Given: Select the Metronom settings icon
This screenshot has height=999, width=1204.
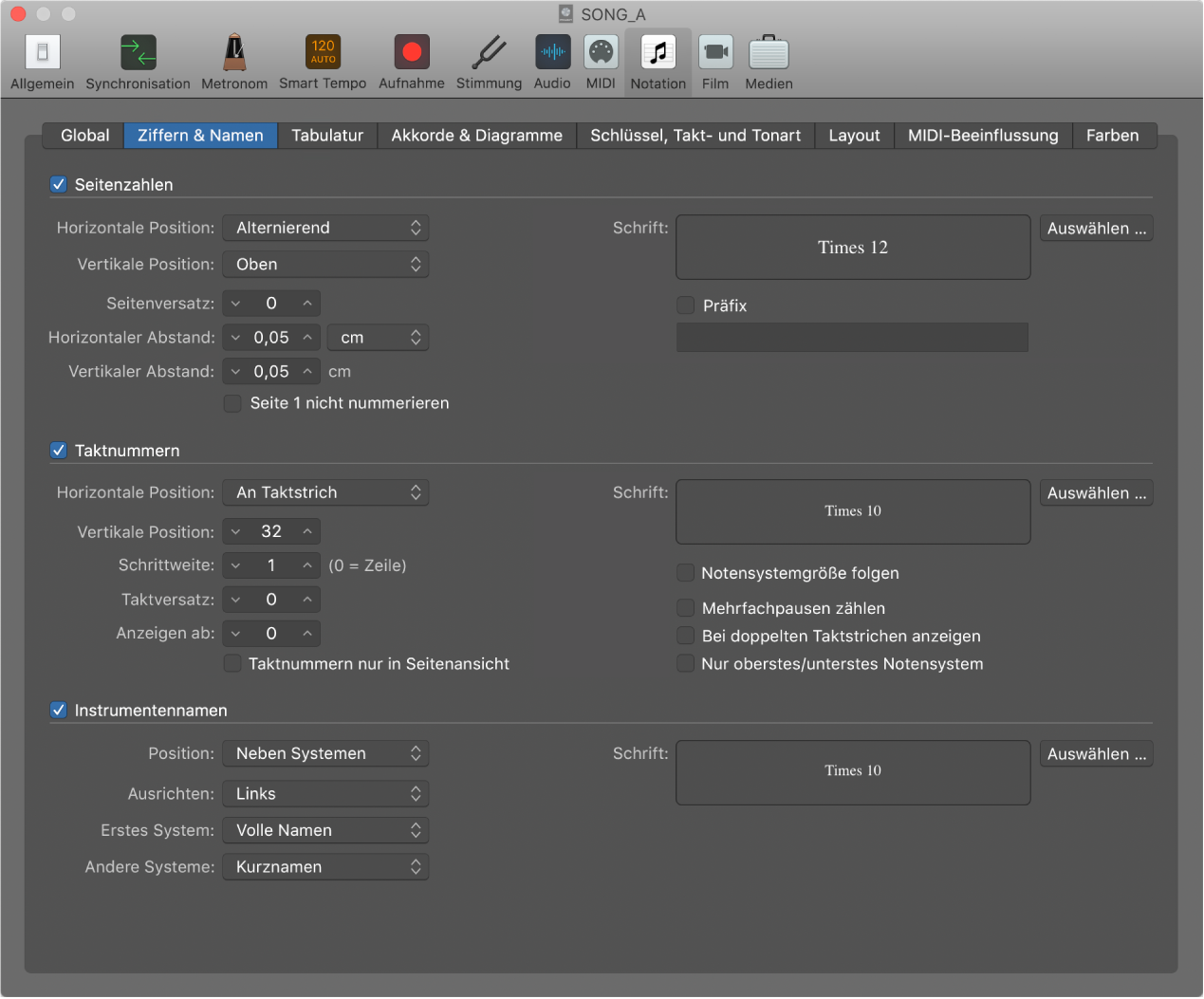Looking at the screenshot, I should (x=234, y=53).
